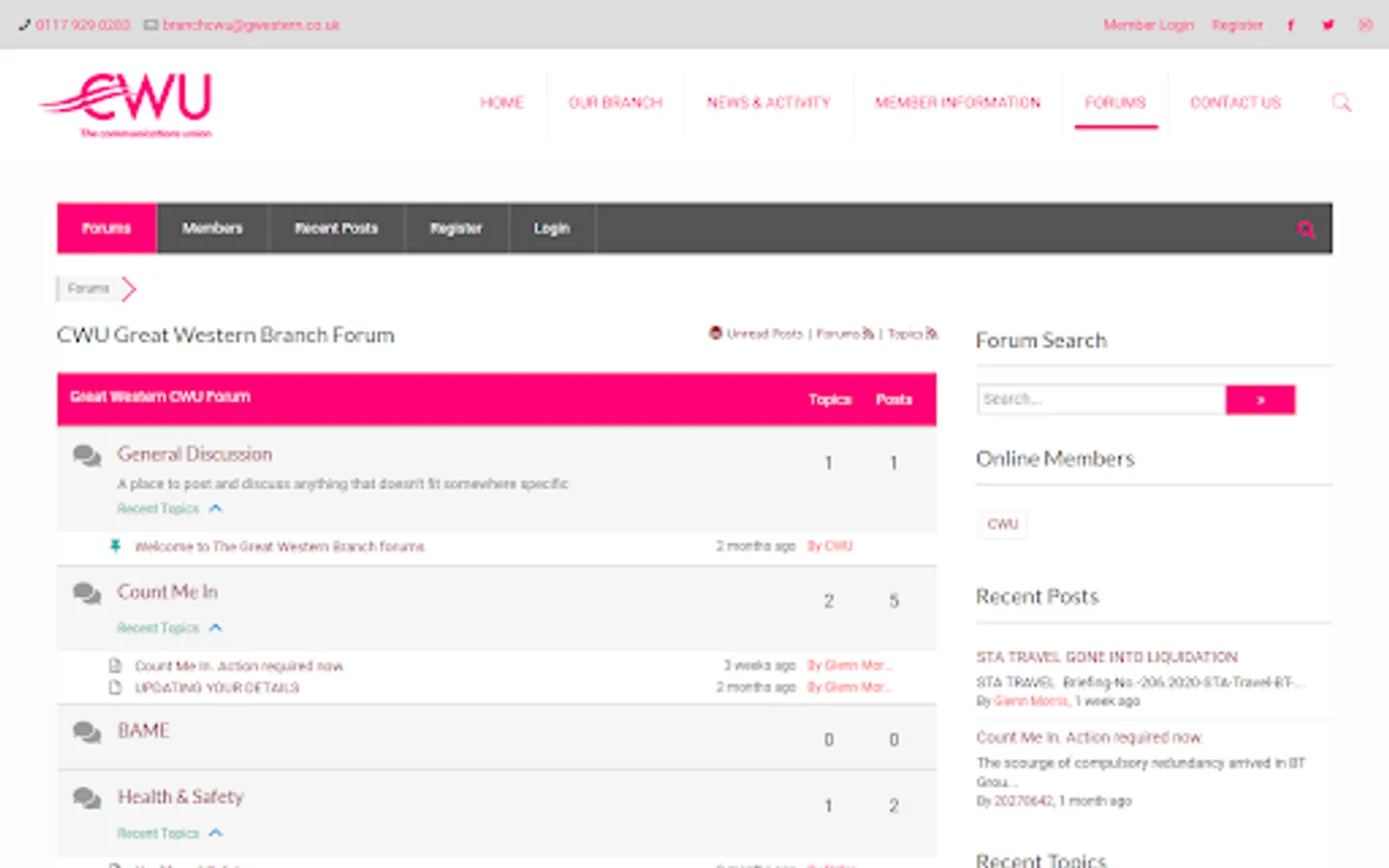Collapse Recent Topics under Health & Safety
The width and height of the screenshot is (1389, 868).
[x=215, y=833]
